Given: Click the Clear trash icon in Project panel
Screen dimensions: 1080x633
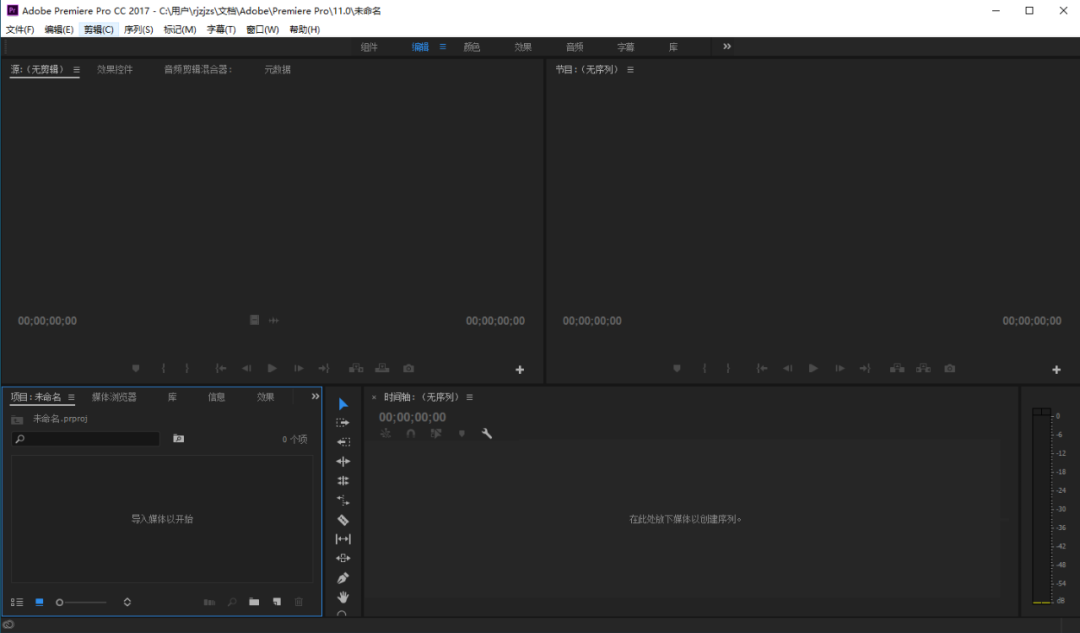Looking at the screenshot, I should point(299,602).
